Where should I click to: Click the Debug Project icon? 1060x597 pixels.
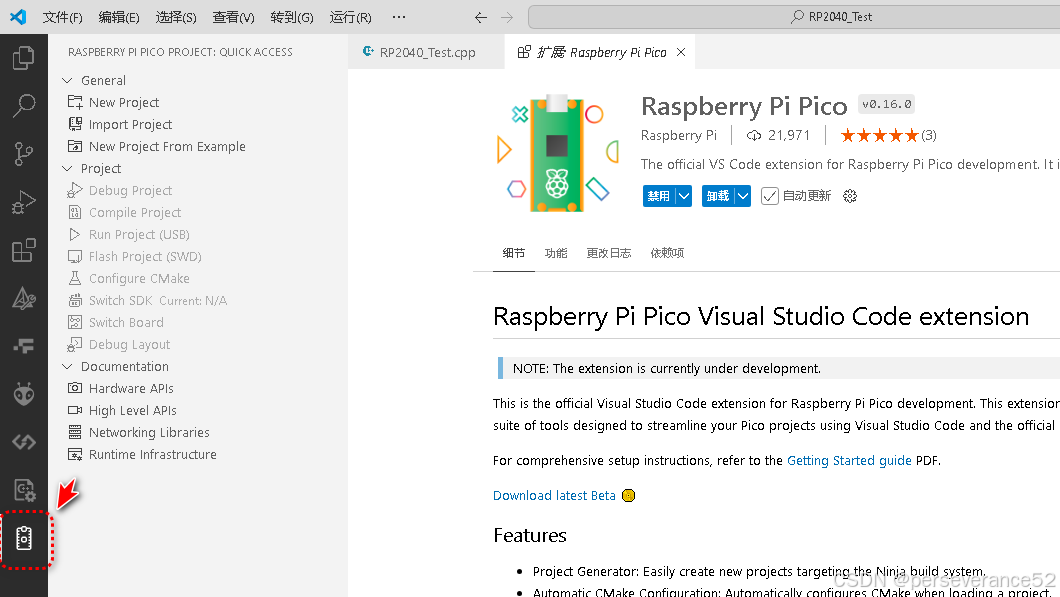tap(75, 190)
